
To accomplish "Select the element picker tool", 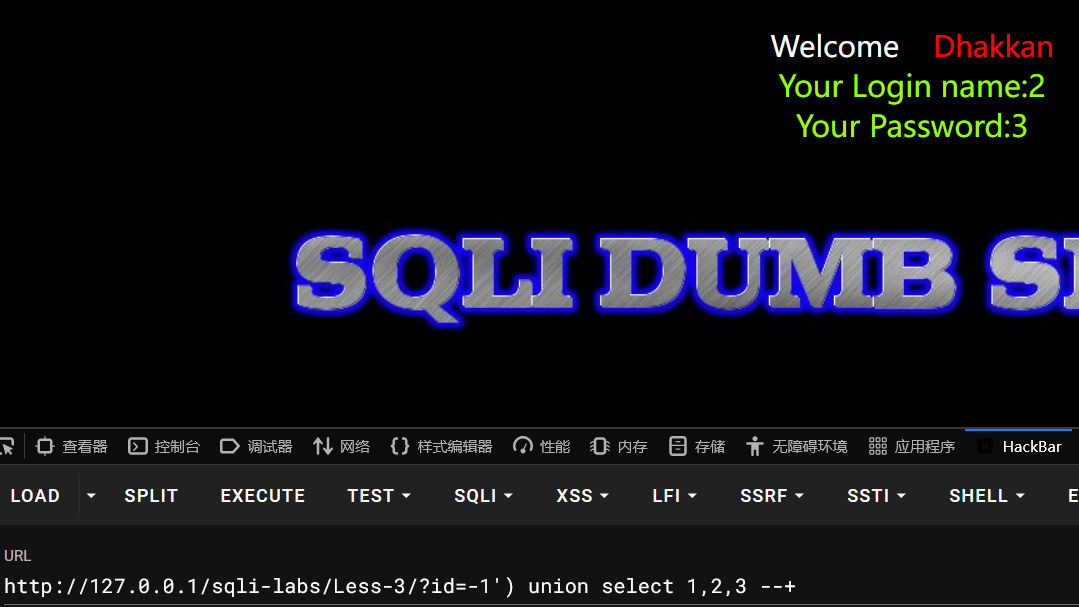I will (x=8, y=446).
